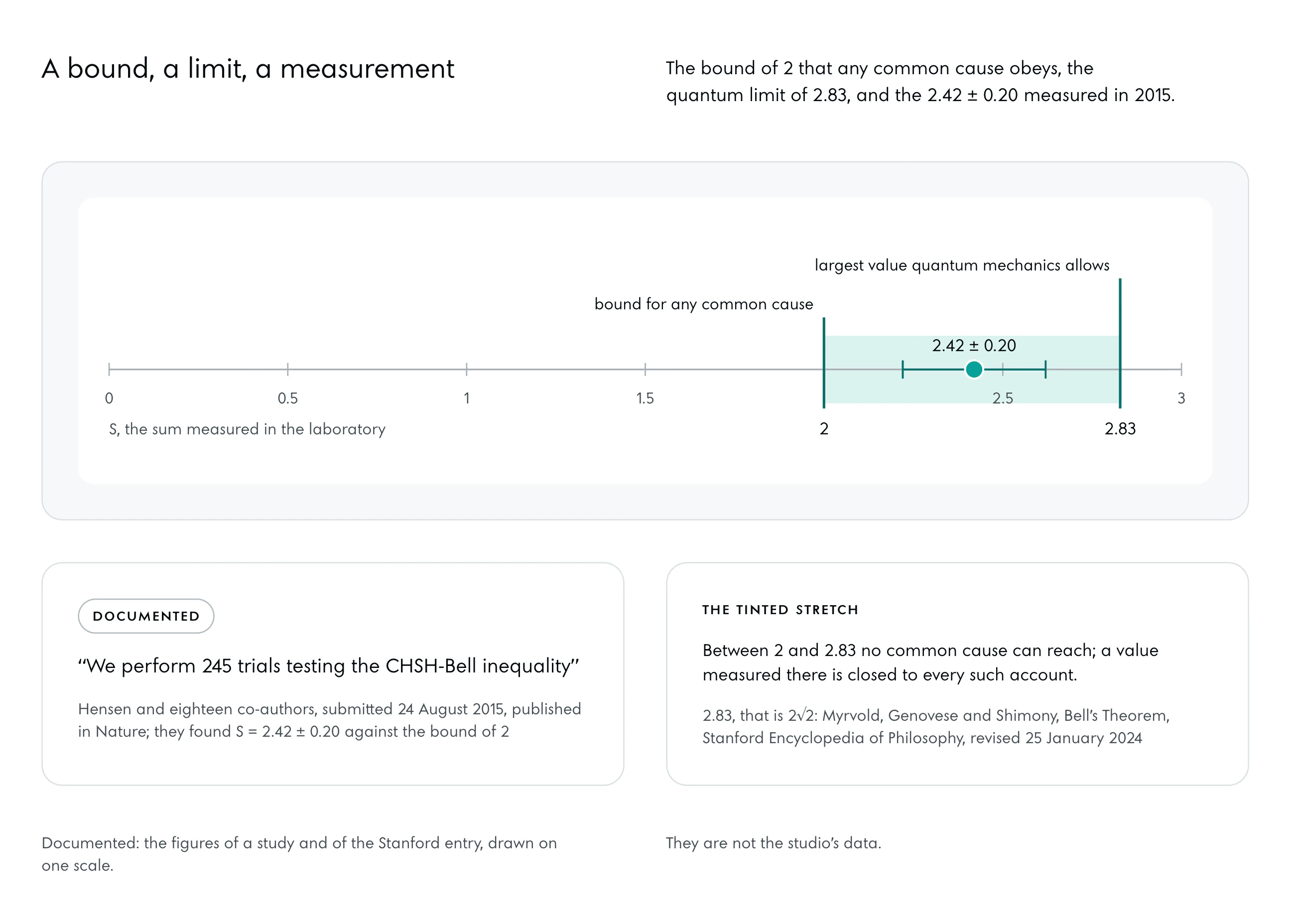Click the footnote 'They are not the studio's data.'
The width and height of the screenshot is (1291, 924).
773,843
